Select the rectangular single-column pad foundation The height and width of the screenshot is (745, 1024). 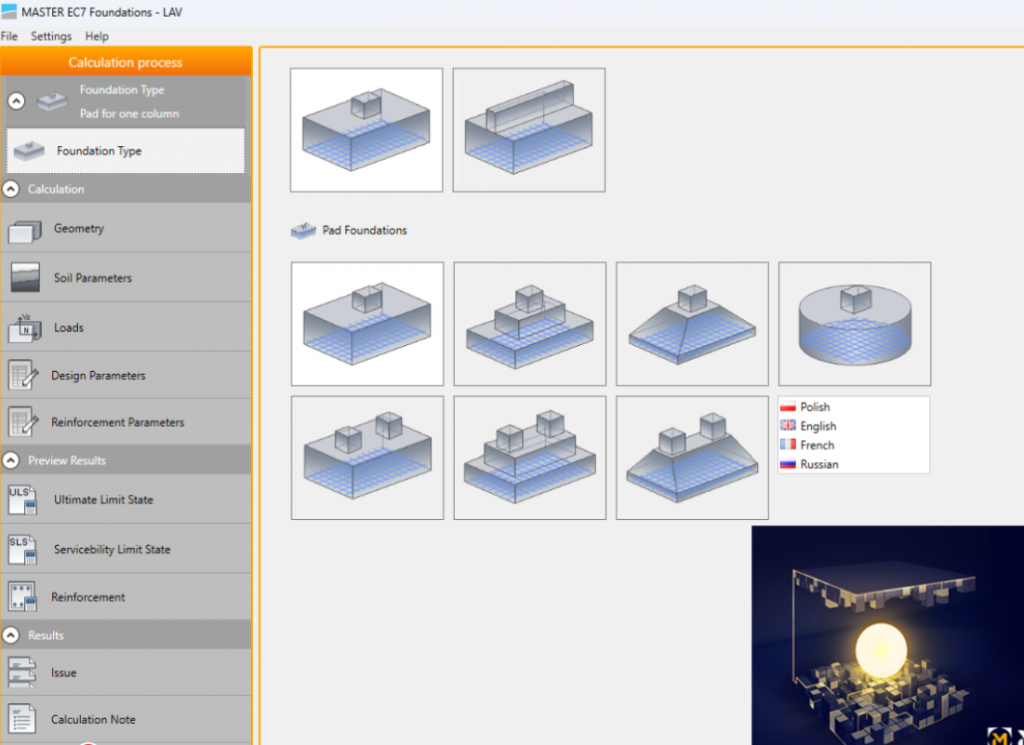coord(367,323)
